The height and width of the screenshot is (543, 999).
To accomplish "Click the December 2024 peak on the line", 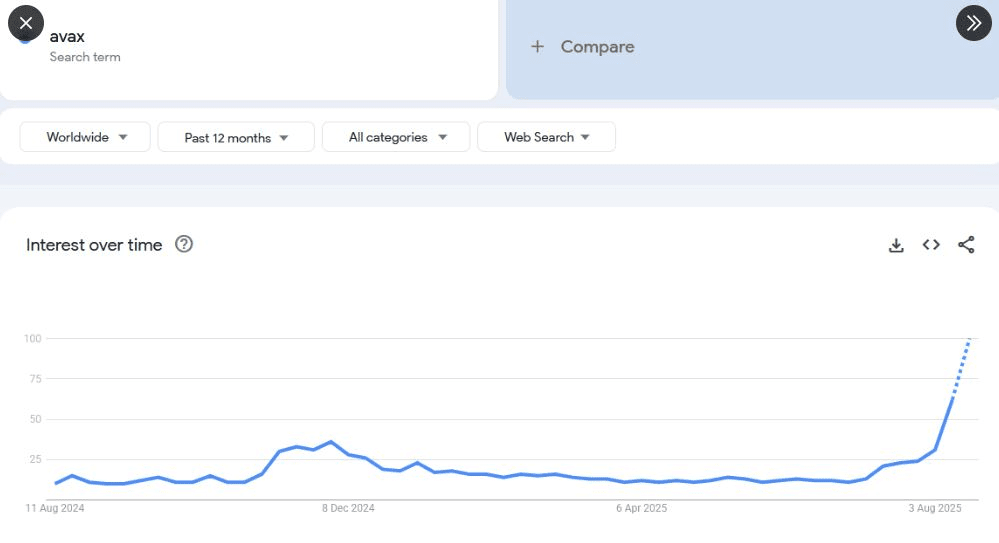I will 331,442.
